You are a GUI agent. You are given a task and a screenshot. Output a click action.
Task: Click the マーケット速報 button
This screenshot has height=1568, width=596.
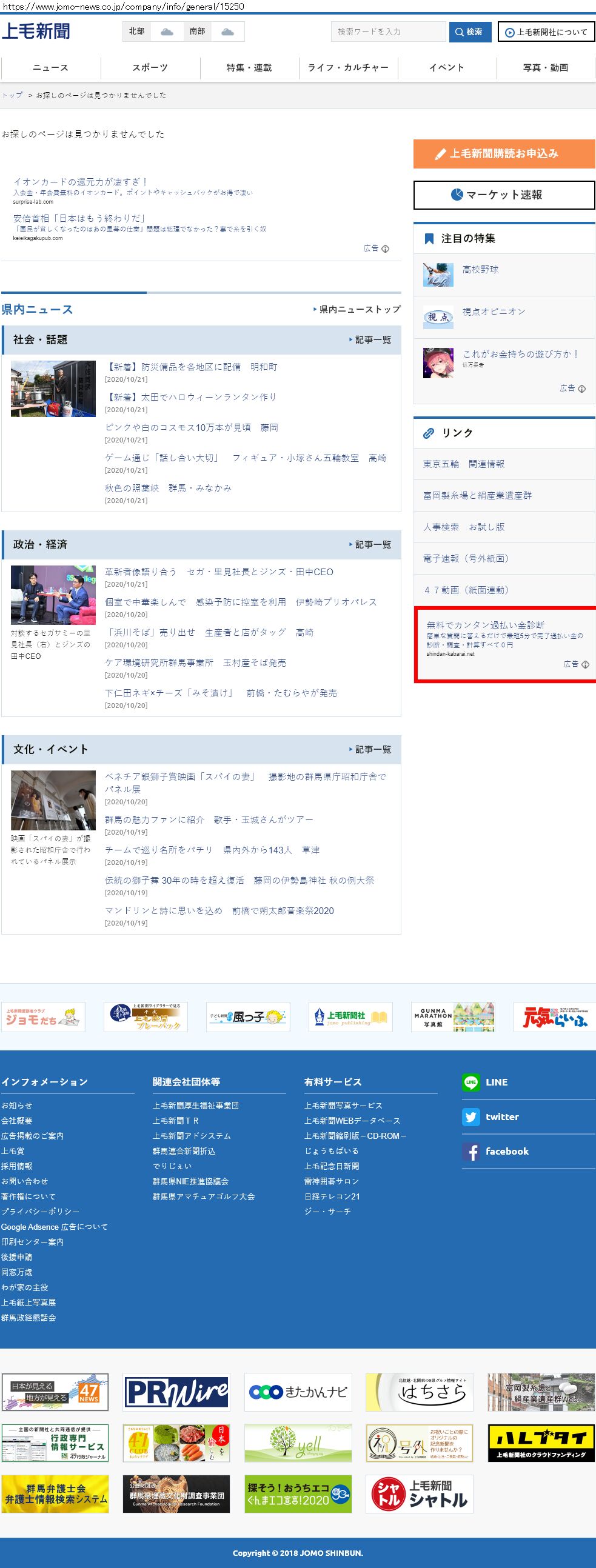[504, 195]
